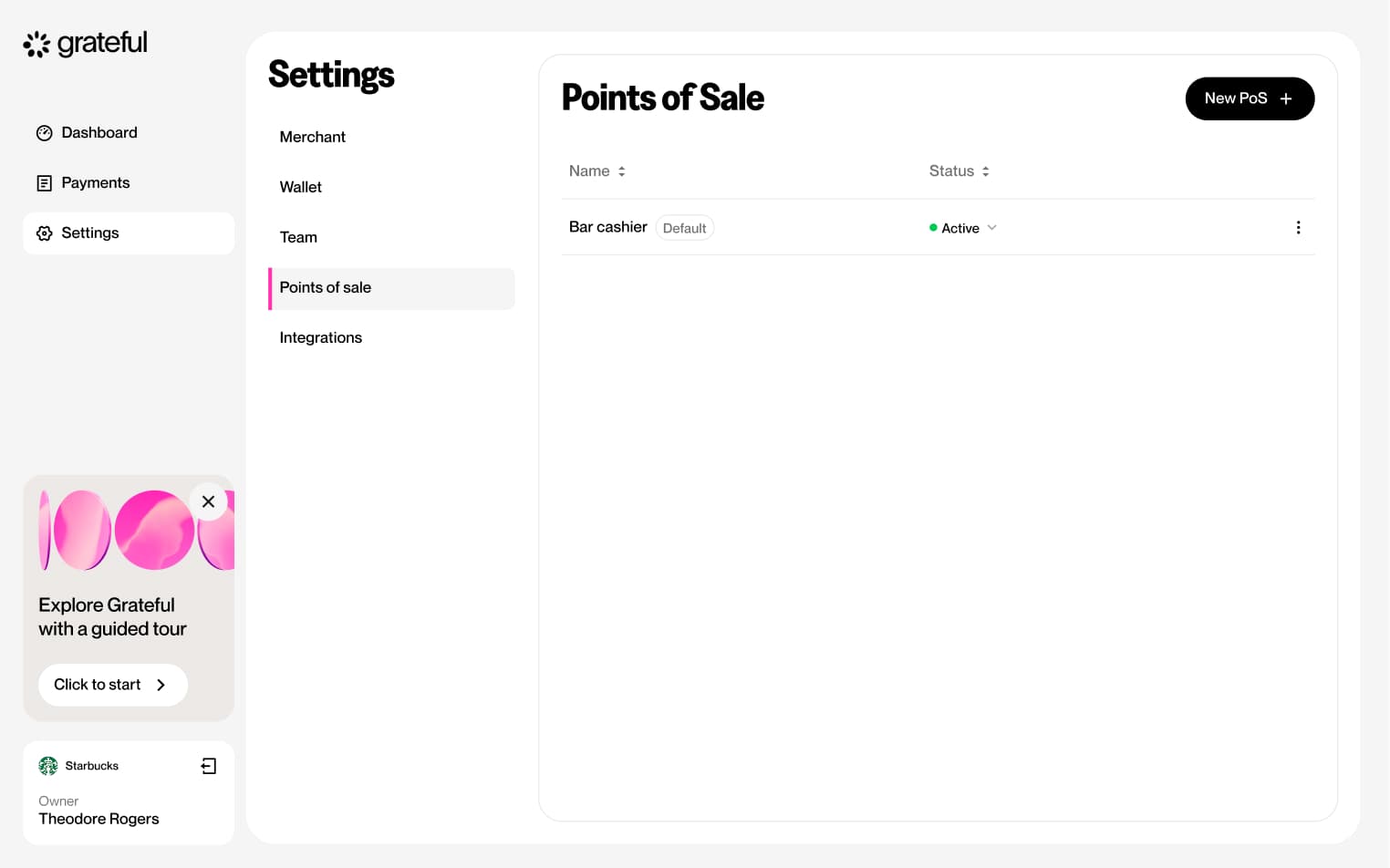Select Points of sale in settings
The width and height of the screenshot is (1390, 868).
pyautogui.click(x=325, y=287)
